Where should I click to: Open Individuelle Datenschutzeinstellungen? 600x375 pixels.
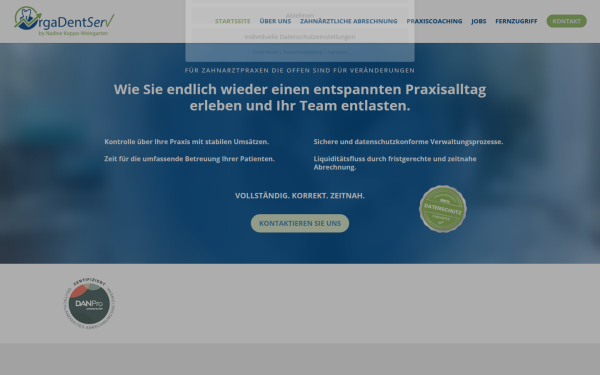coord(300,37)
